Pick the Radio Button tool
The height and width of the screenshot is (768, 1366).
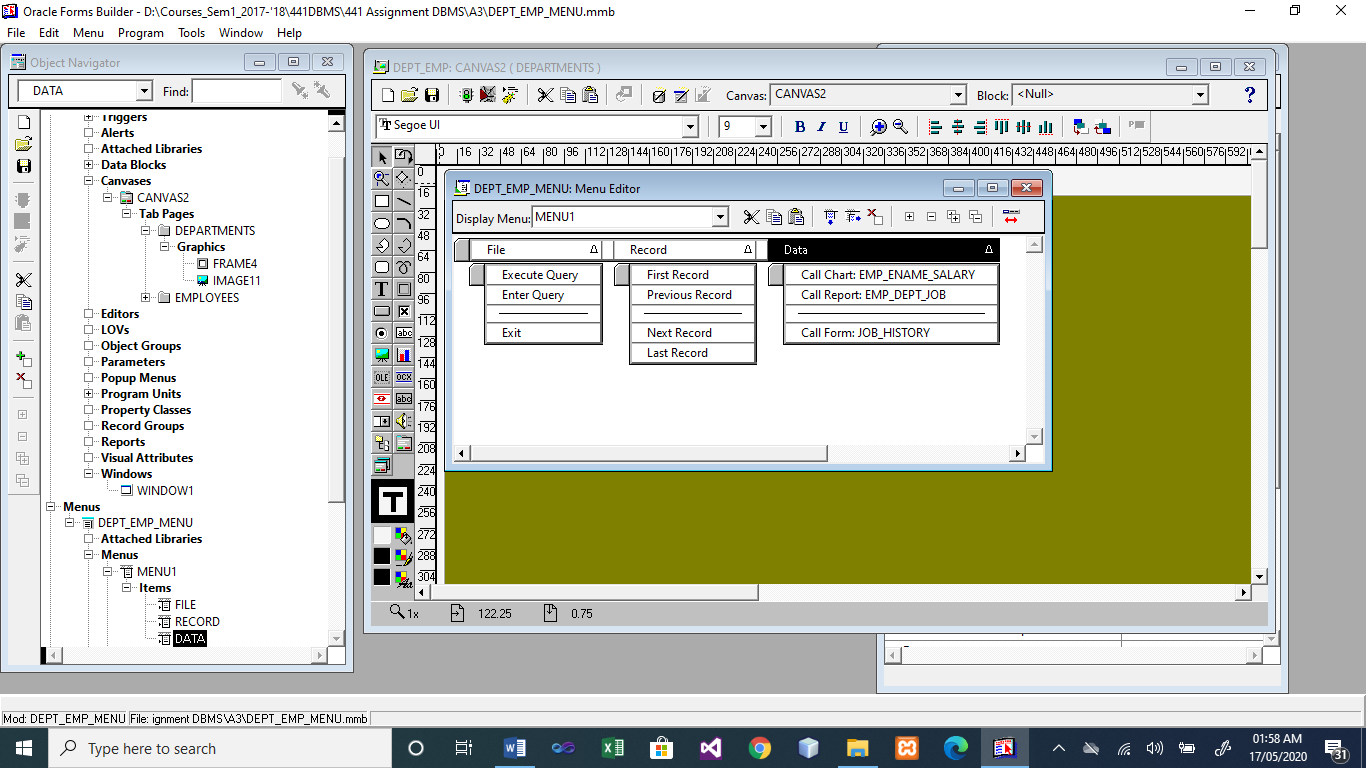(x=382, y=333)
